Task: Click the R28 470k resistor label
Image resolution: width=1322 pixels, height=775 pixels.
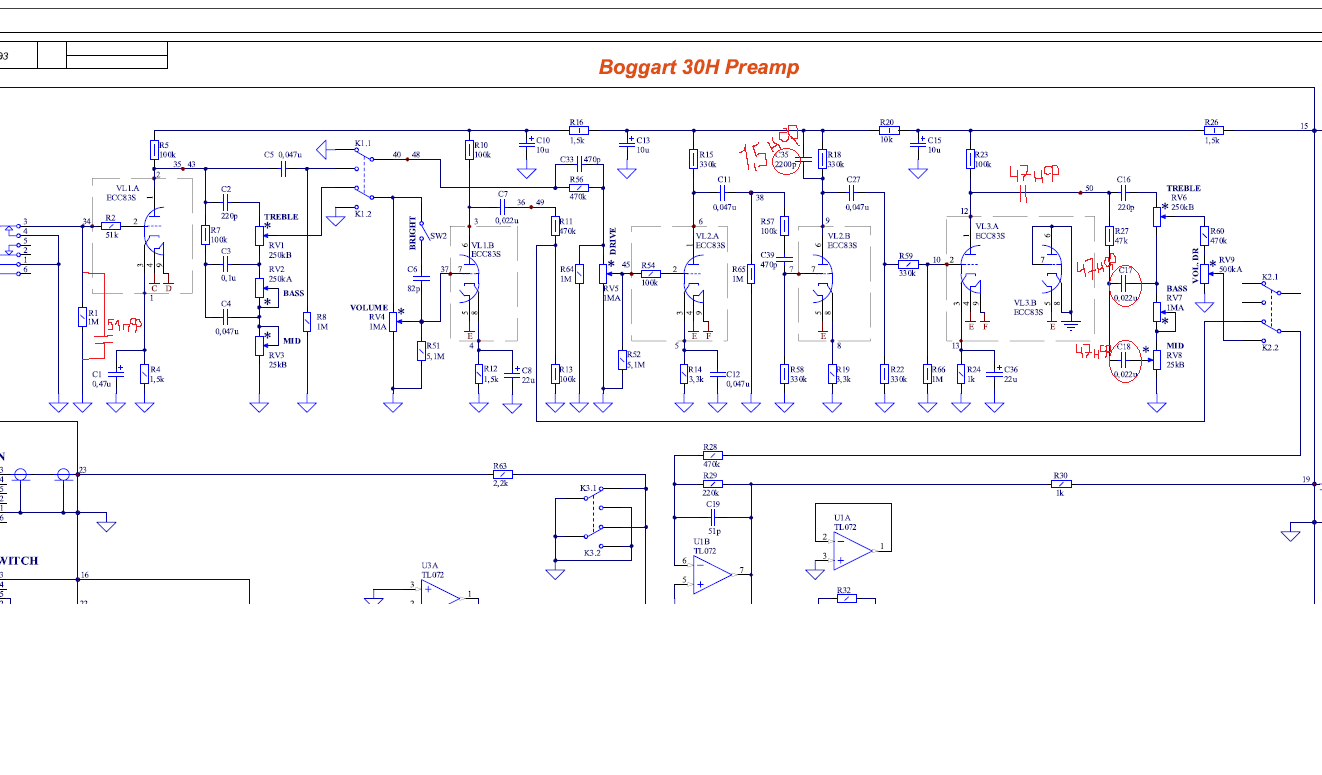Action: (711, 455)
